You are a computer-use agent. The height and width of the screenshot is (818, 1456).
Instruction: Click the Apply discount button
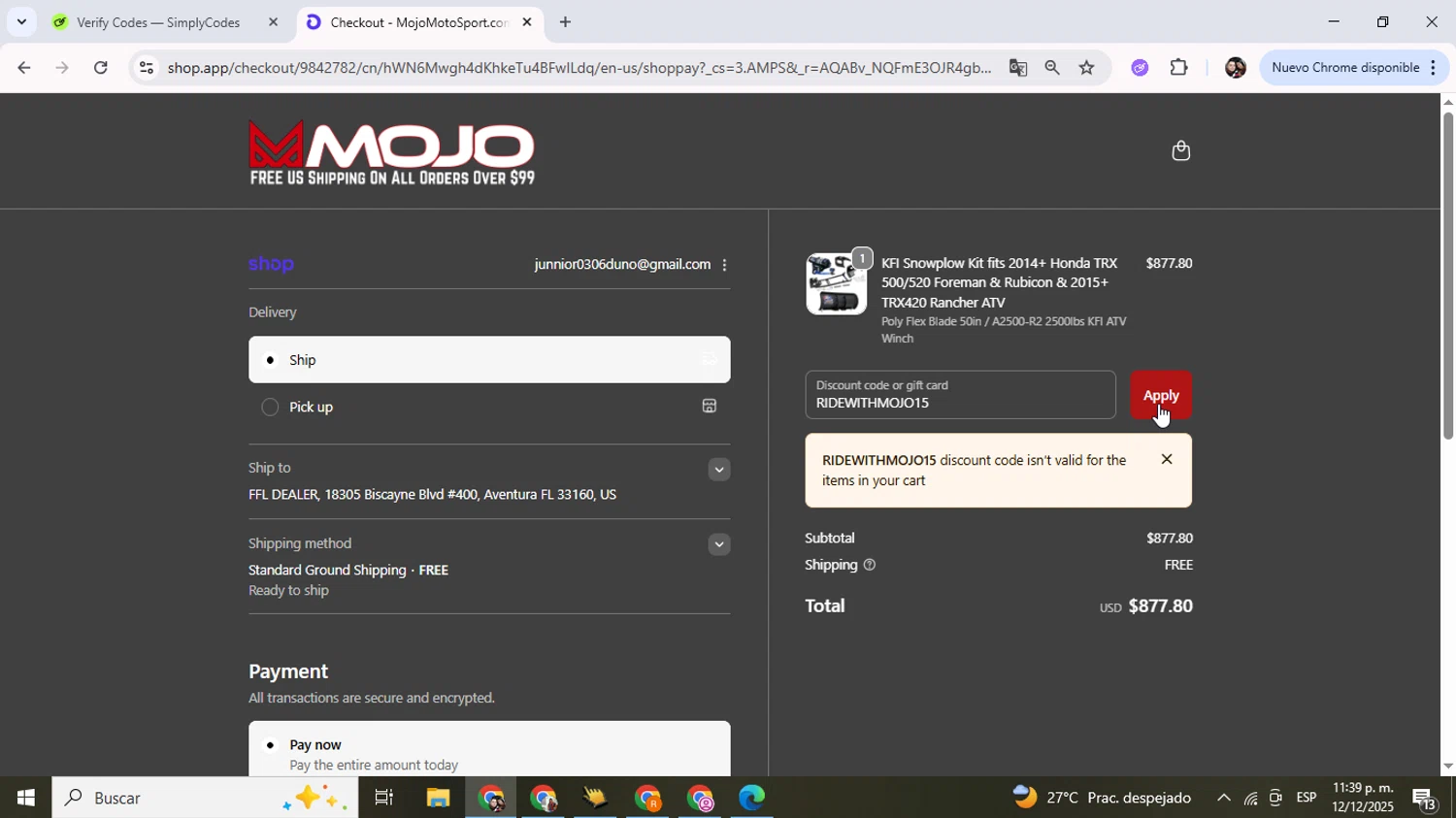[x=1161, y=395]
